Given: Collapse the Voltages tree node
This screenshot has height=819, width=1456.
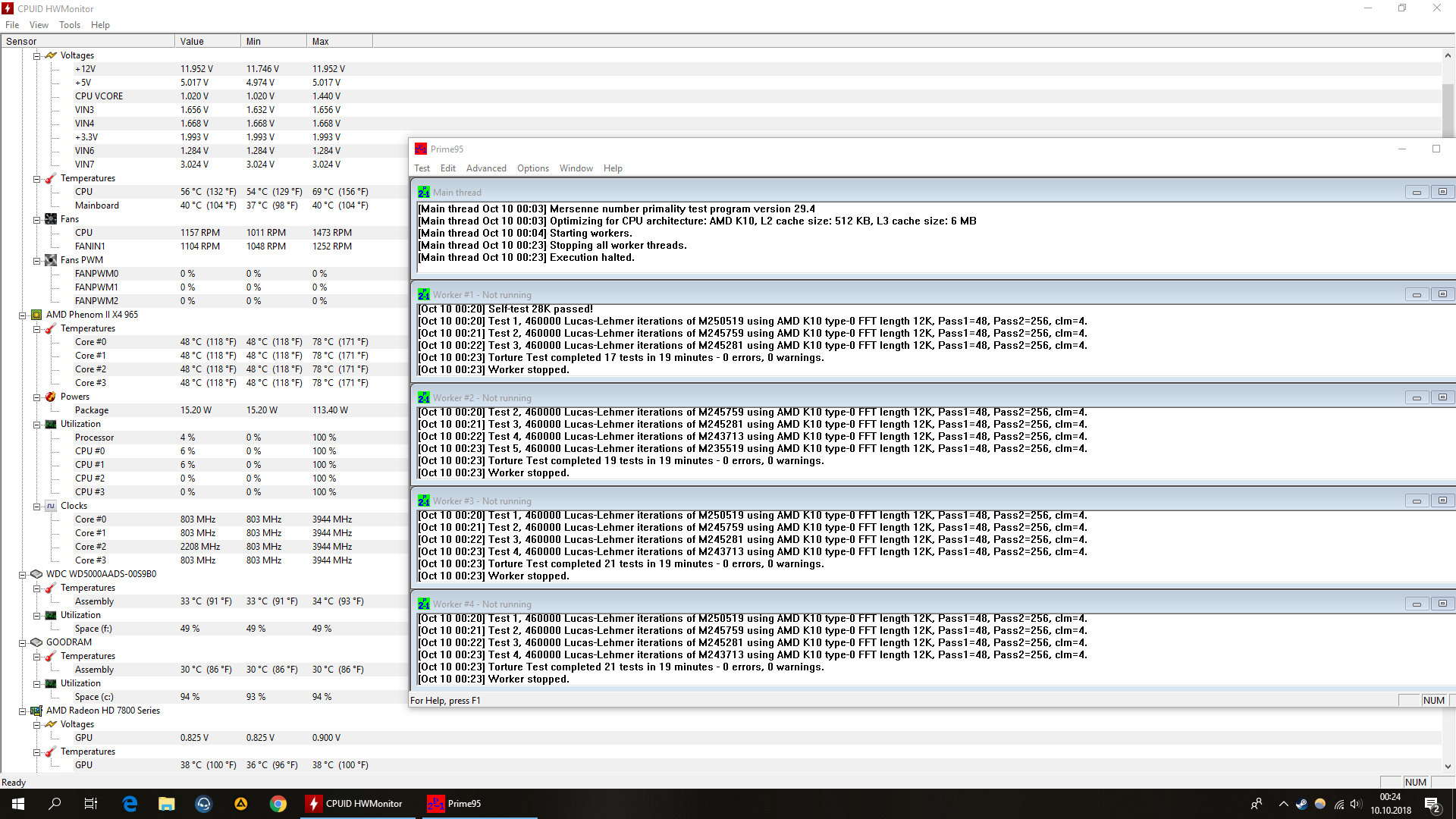Looking at the screenshot, I should (36, 56).
